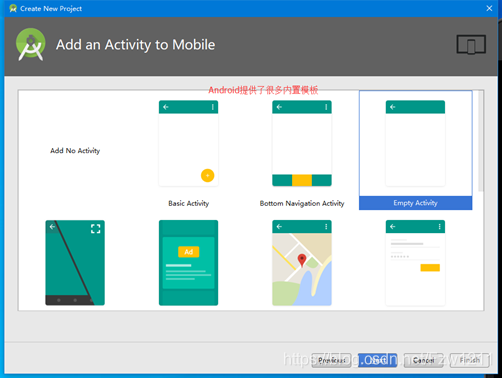The width and height of the screenshot is (502, 378).
Task: Pick the Bottom Navigation Activity template
Action: [302, 143]
